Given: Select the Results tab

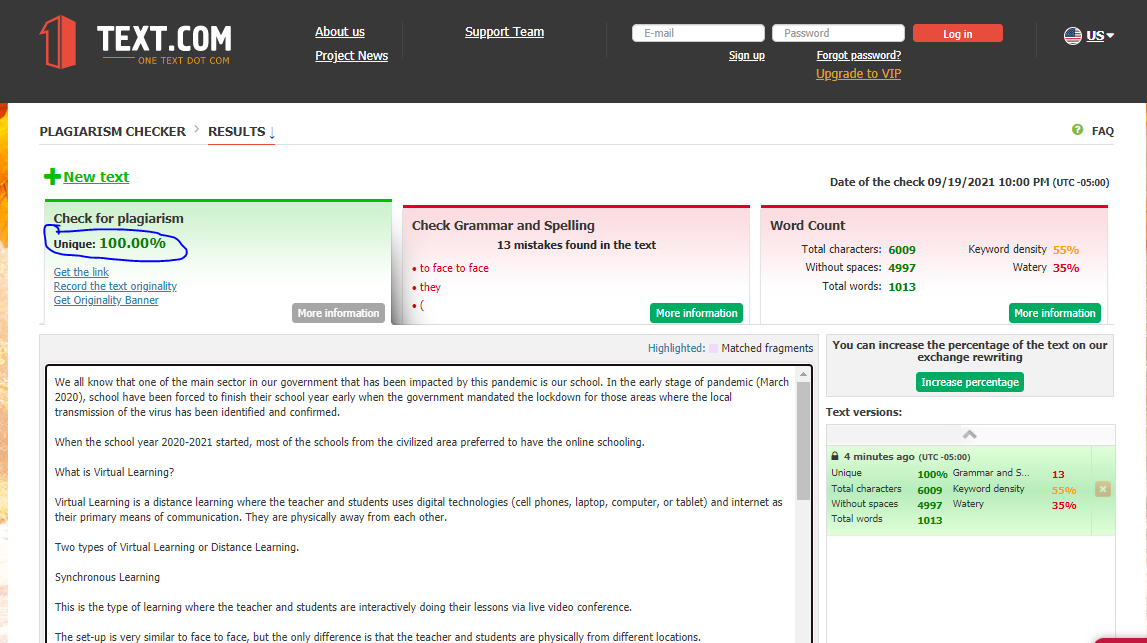Looking at the screenshot, I should (241, 132).
